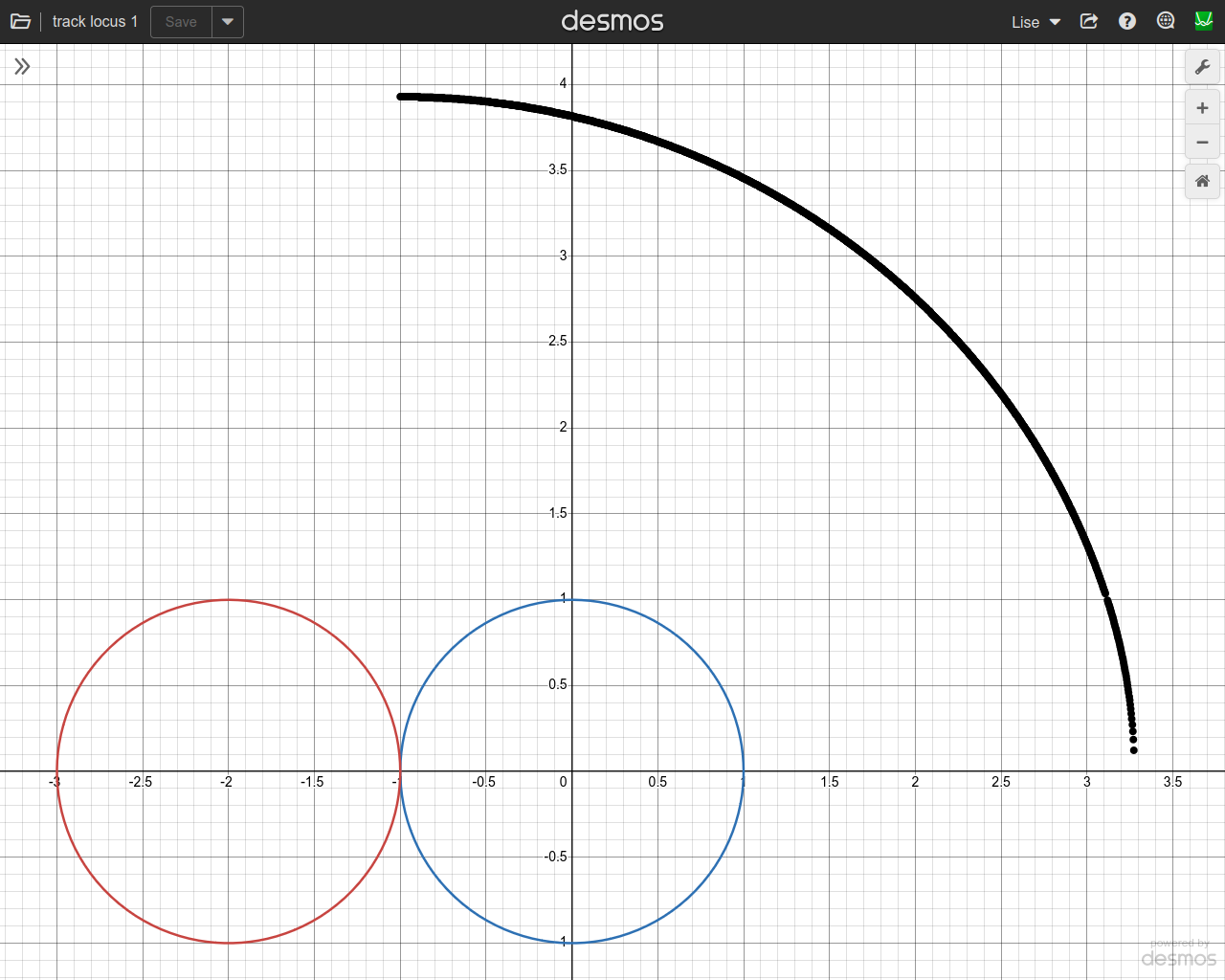Click the Save button
Viewport: 1225px width, 980px height.
pos(181,21)
